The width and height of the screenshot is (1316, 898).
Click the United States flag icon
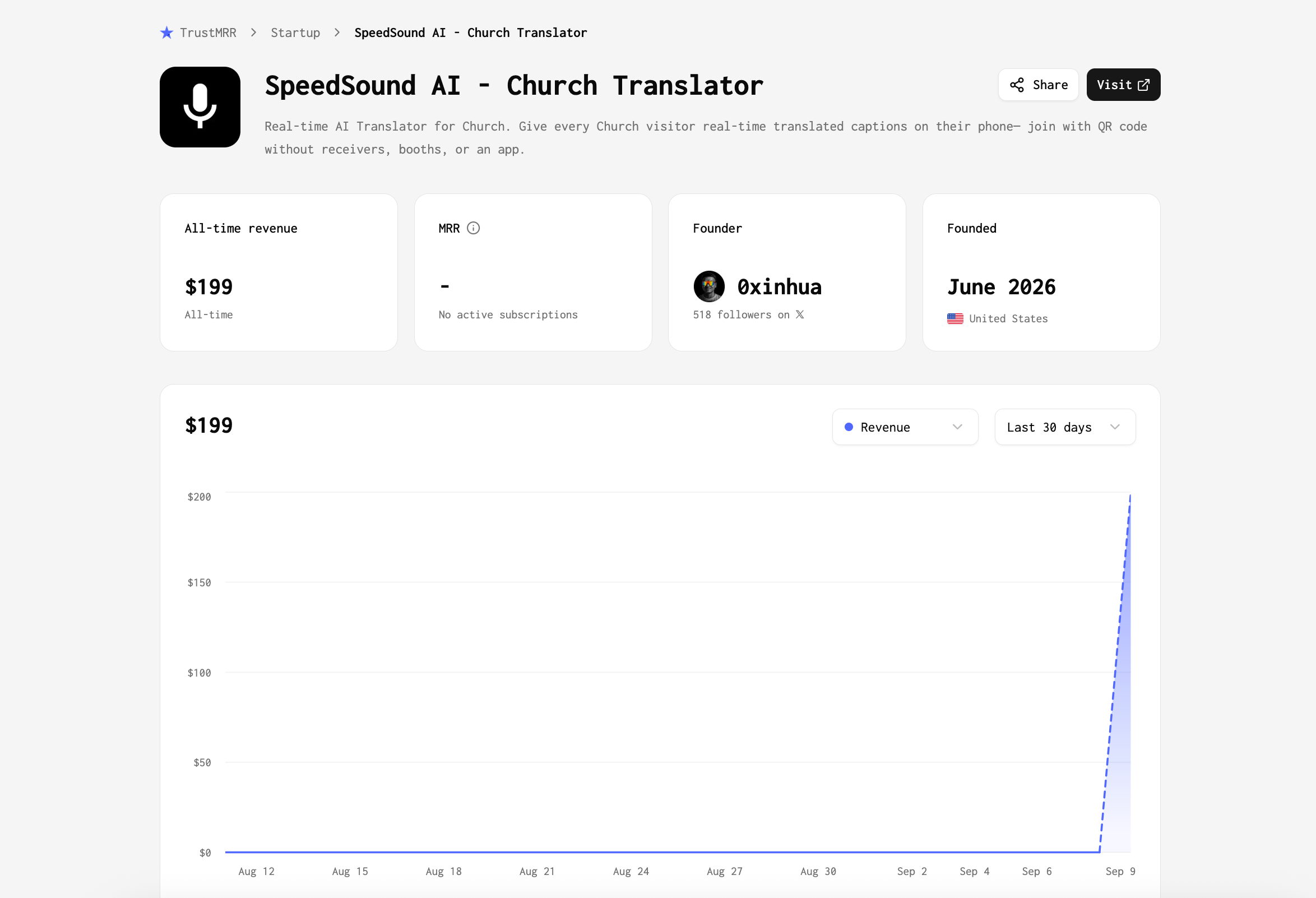pyautogui.click(x=955, y=319)
